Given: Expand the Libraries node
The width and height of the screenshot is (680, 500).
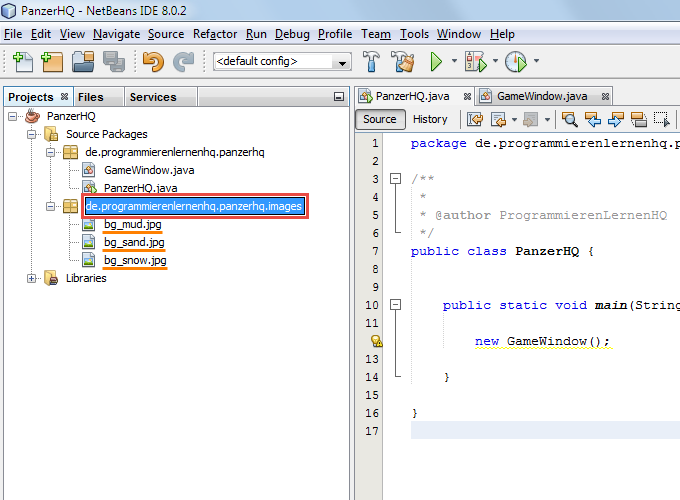Looking at the screenshot, I should (x=31, y=278).
